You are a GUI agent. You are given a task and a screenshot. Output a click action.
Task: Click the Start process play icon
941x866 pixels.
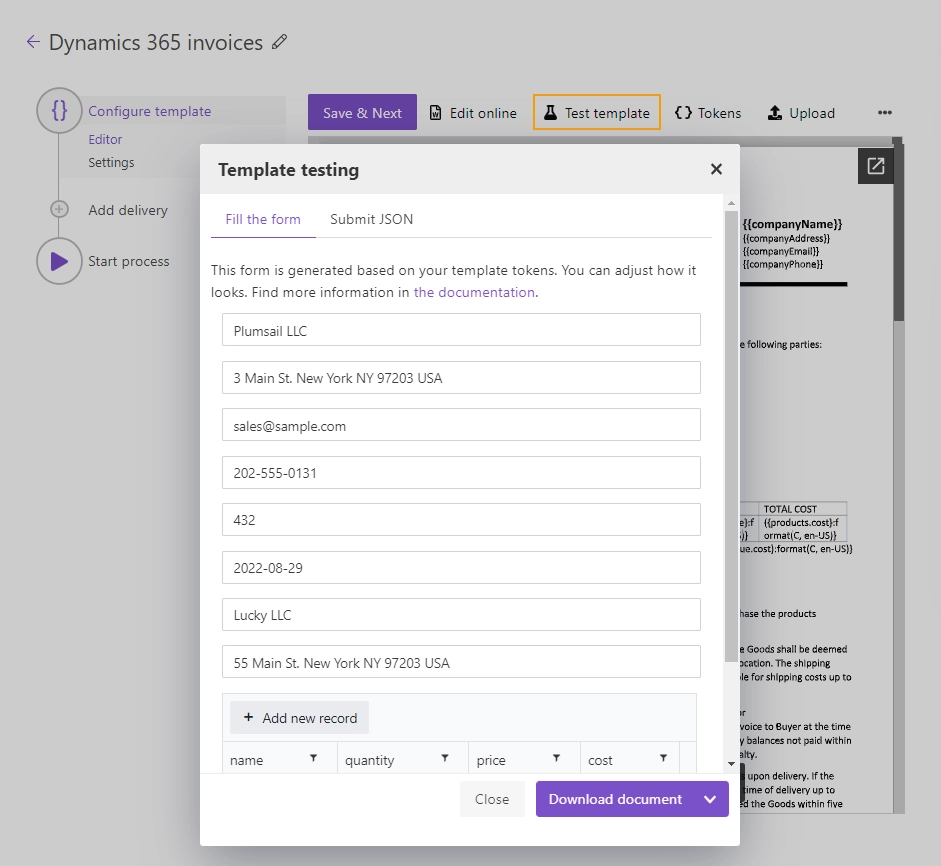pyautogui.click(x=59, y=261)
